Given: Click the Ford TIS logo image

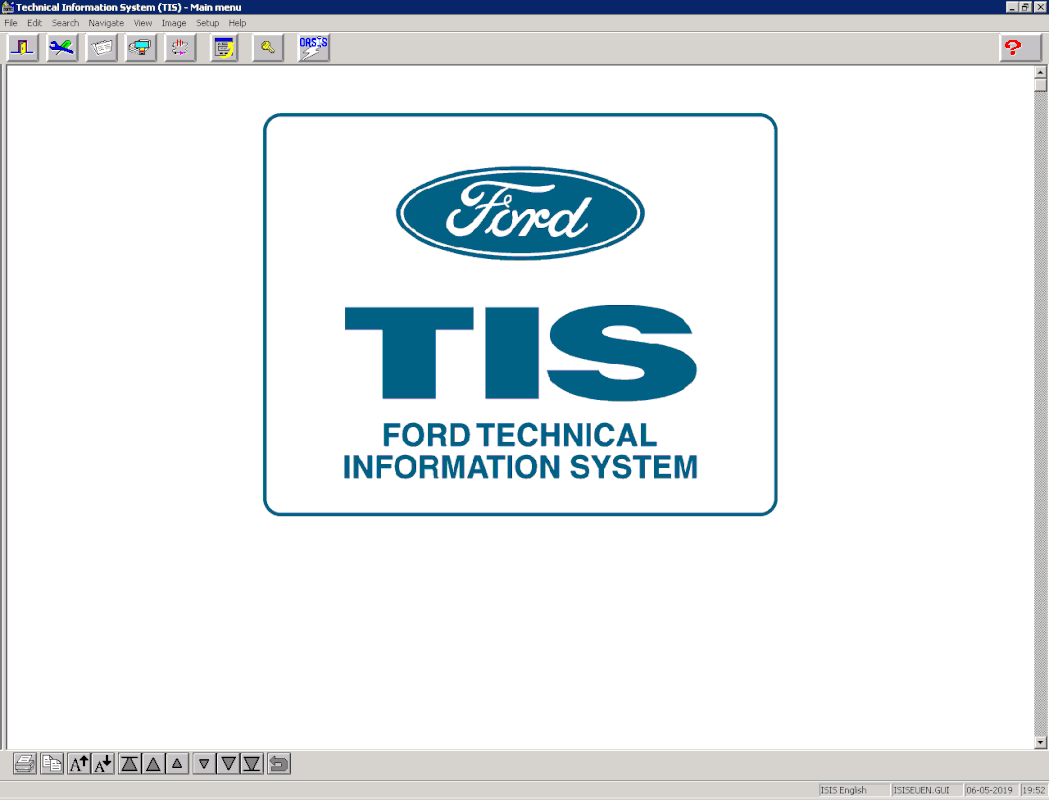Looking at the screenshot, I should [x=520, y=314].
